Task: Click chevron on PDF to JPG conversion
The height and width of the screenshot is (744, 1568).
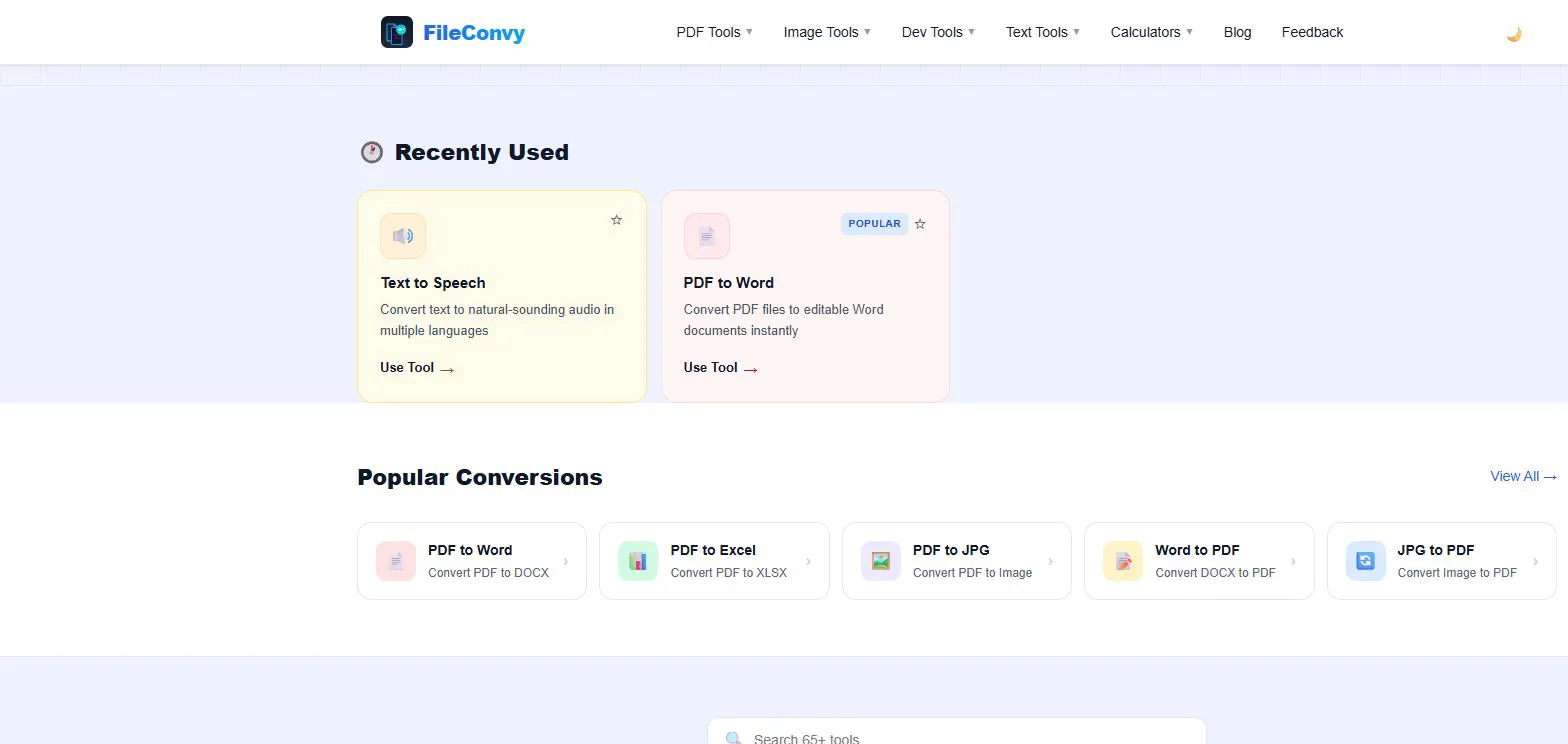Action: click(x=1050, y=561)
